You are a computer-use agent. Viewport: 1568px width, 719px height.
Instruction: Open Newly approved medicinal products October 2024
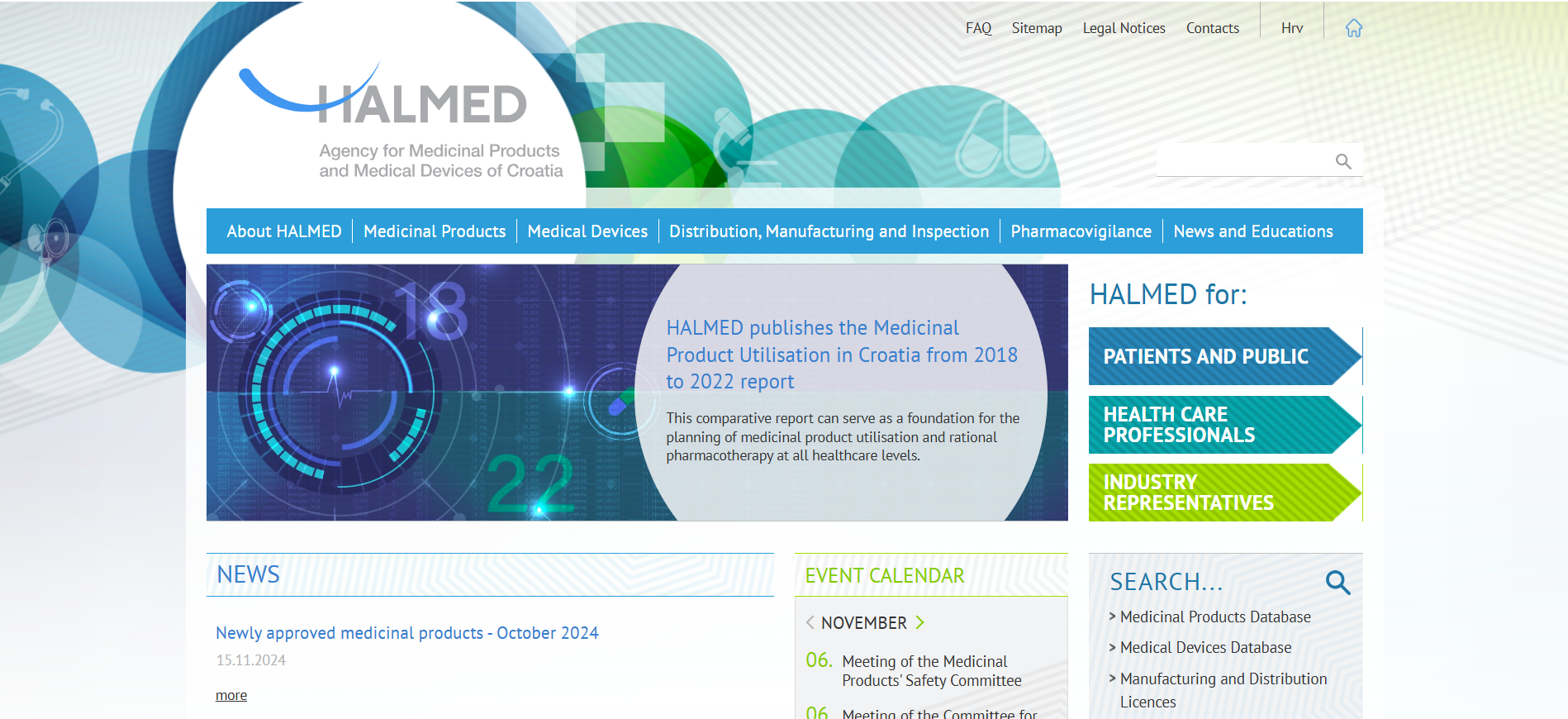tap(406, 633)
